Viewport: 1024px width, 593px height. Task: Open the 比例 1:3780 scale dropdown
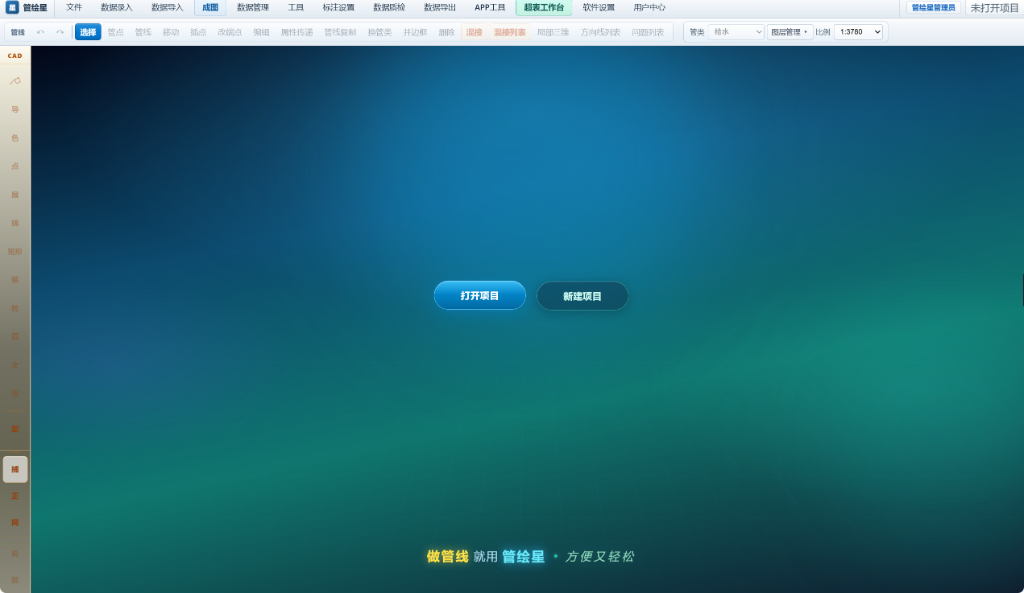(858, 32)
